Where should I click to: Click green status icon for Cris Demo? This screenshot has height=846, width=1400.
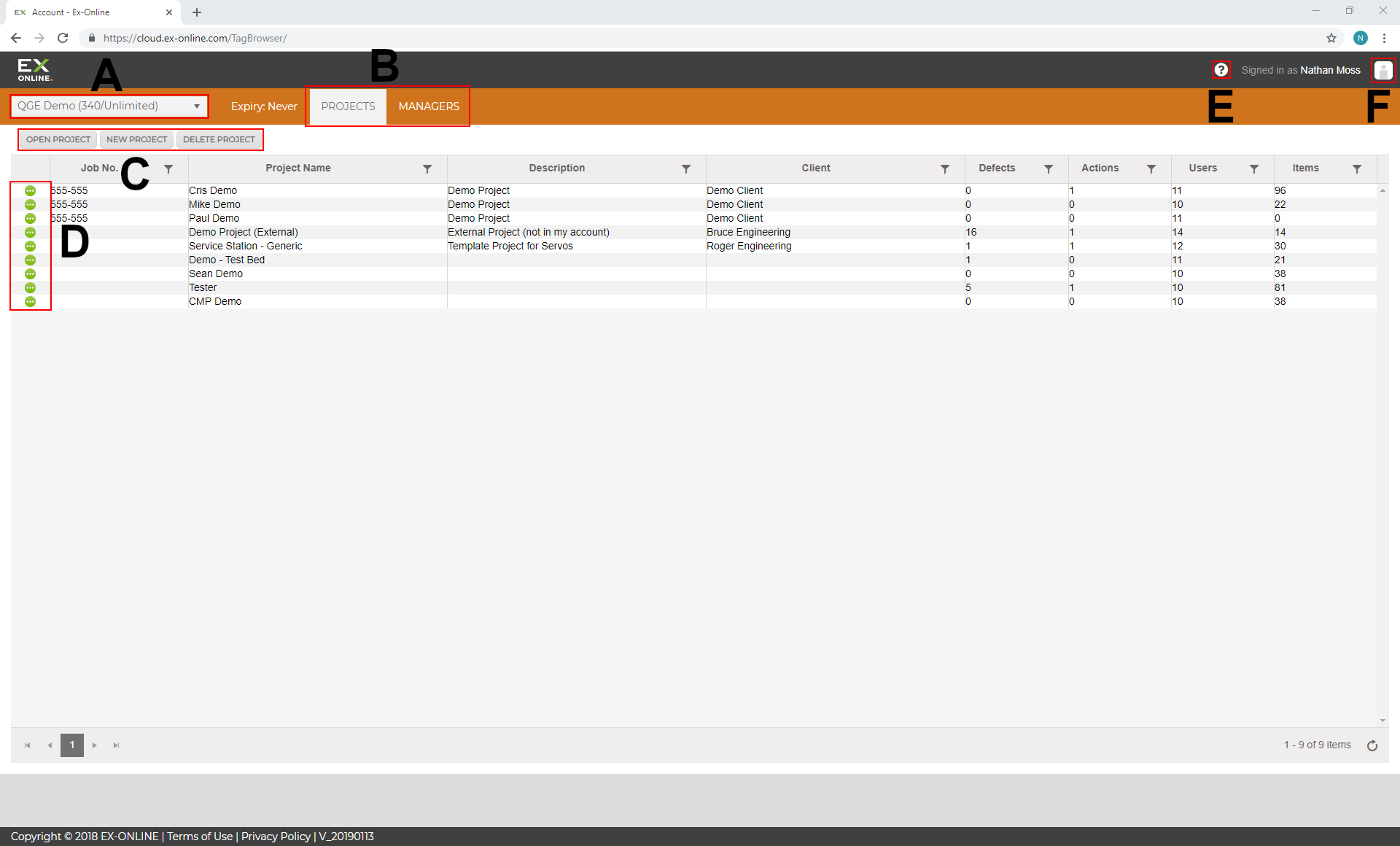click(x=30, y=190)
